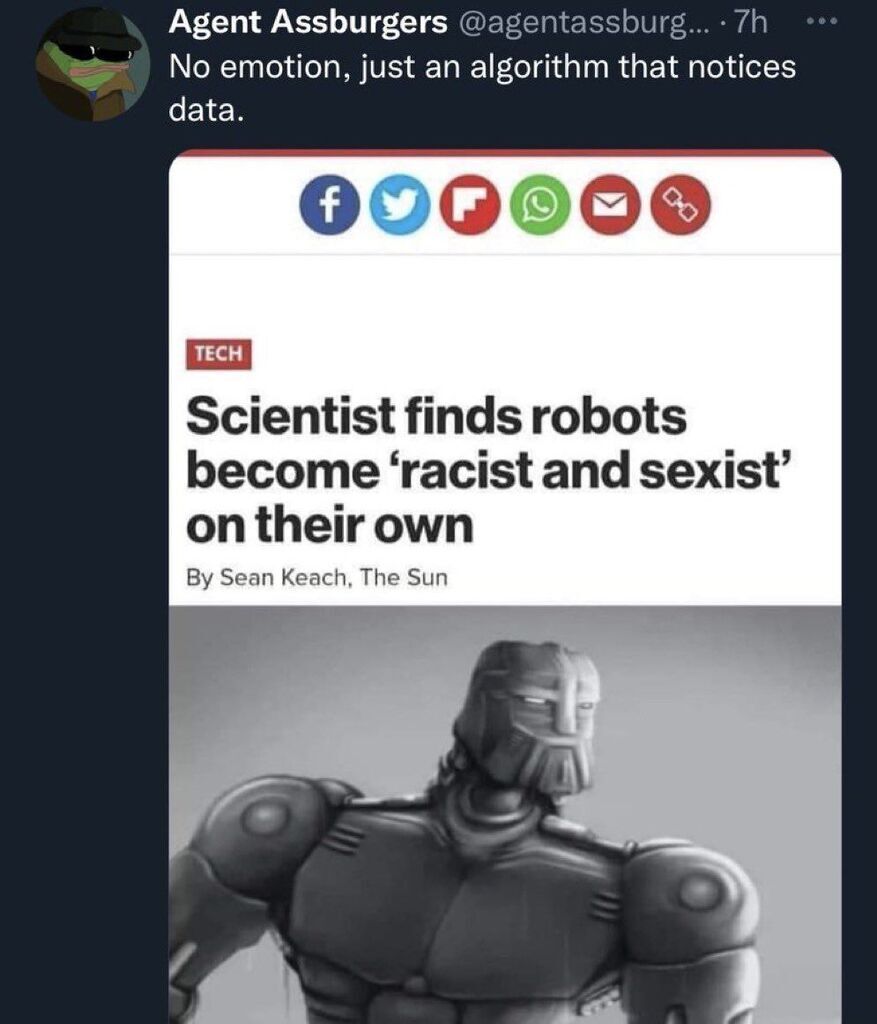Share the article on Flipboard

coord(470,205)
